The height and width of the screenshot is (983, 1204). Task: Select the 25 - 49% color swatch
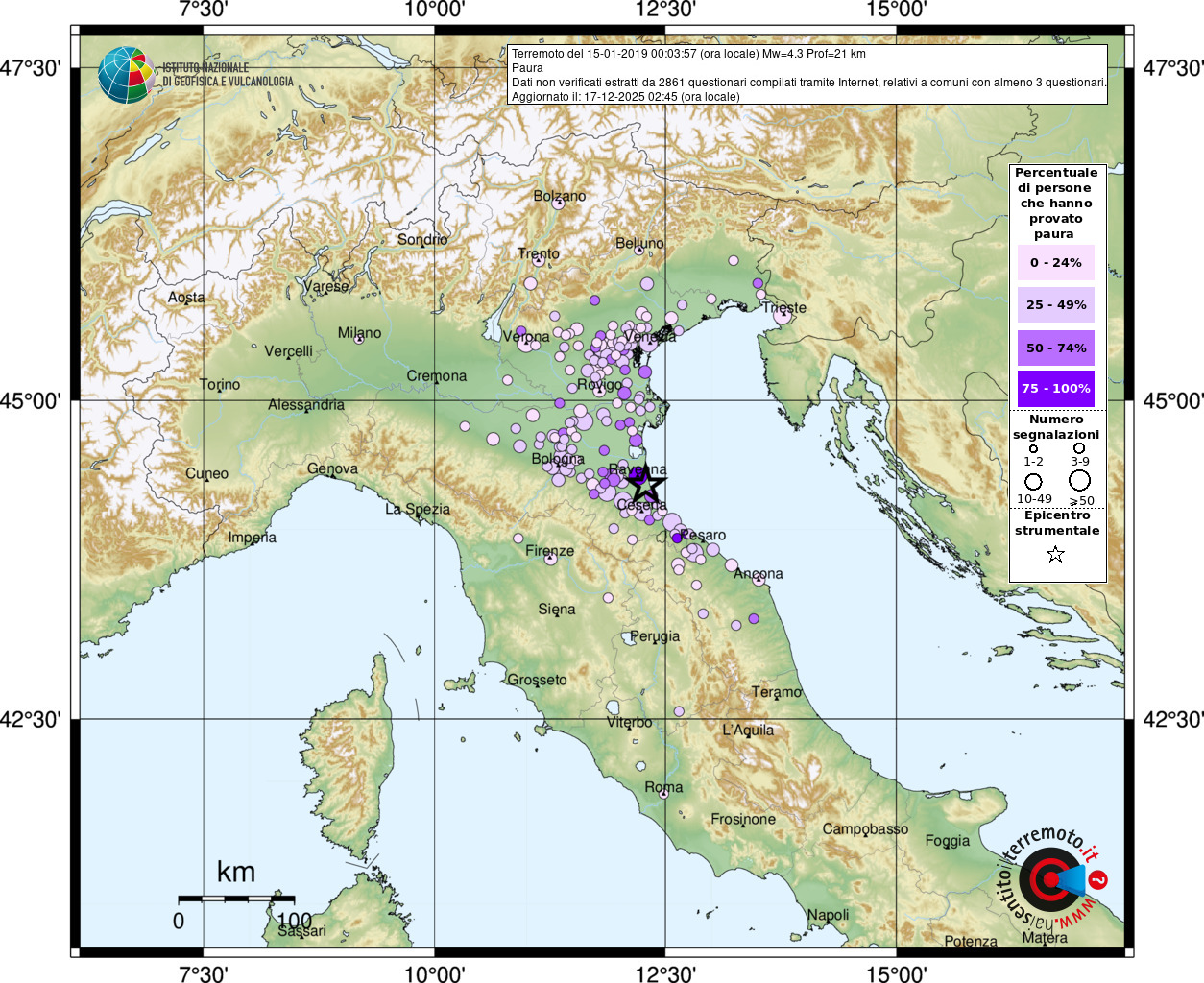pyautogui.click(x=1055, y=304)
